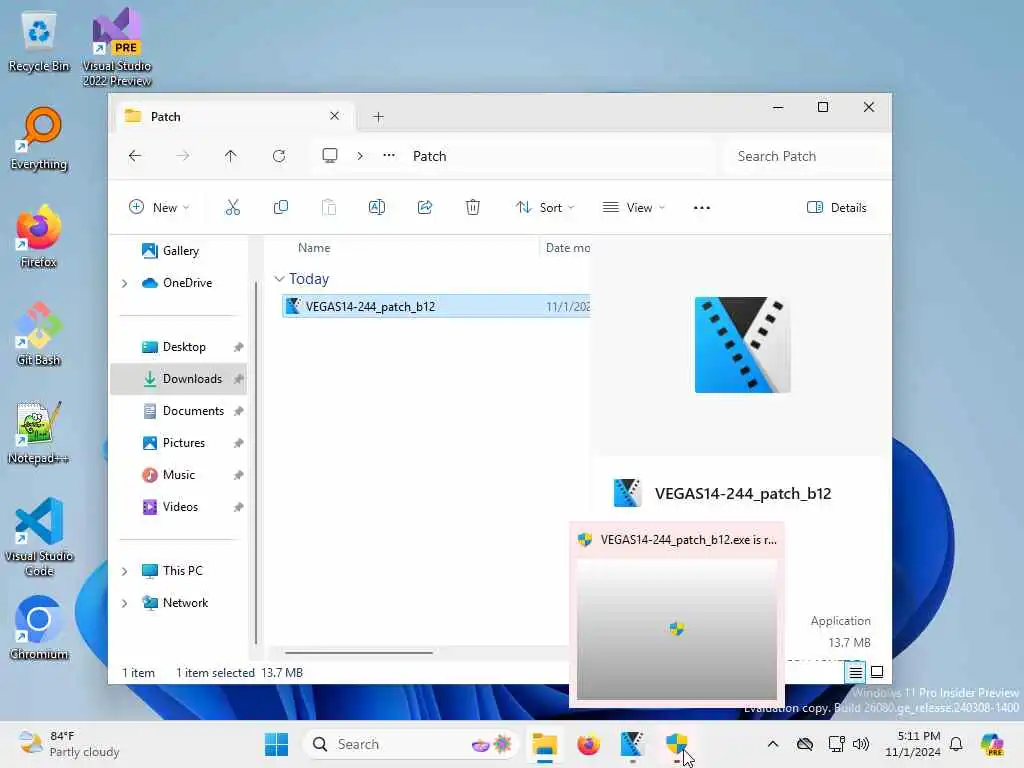Image resolution: width=1024 pixels, height=768 pixels.
Task: Open Videos in the navigation pane
Action: (179, 507)
